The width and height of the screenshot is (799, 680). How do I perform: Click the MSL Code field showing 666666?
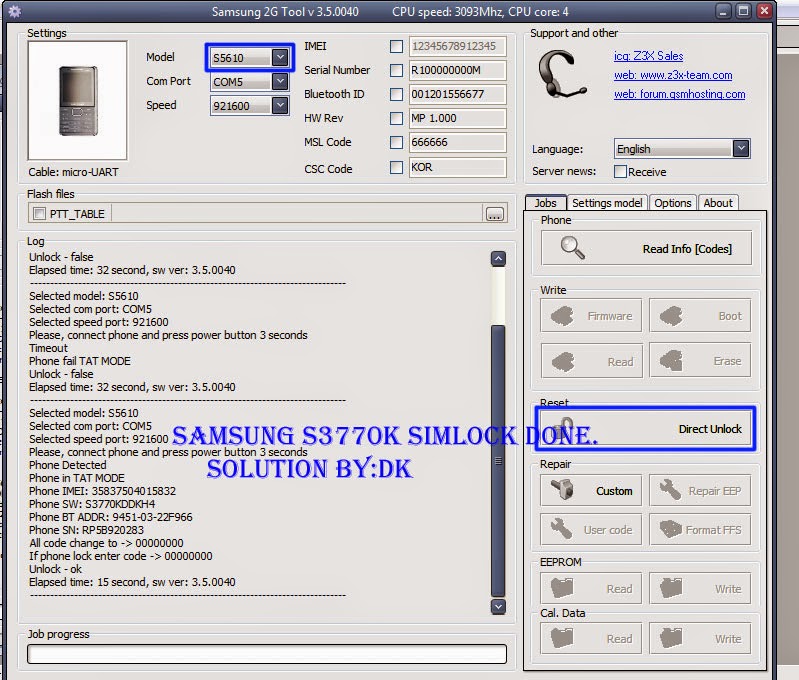pos(458,142)
